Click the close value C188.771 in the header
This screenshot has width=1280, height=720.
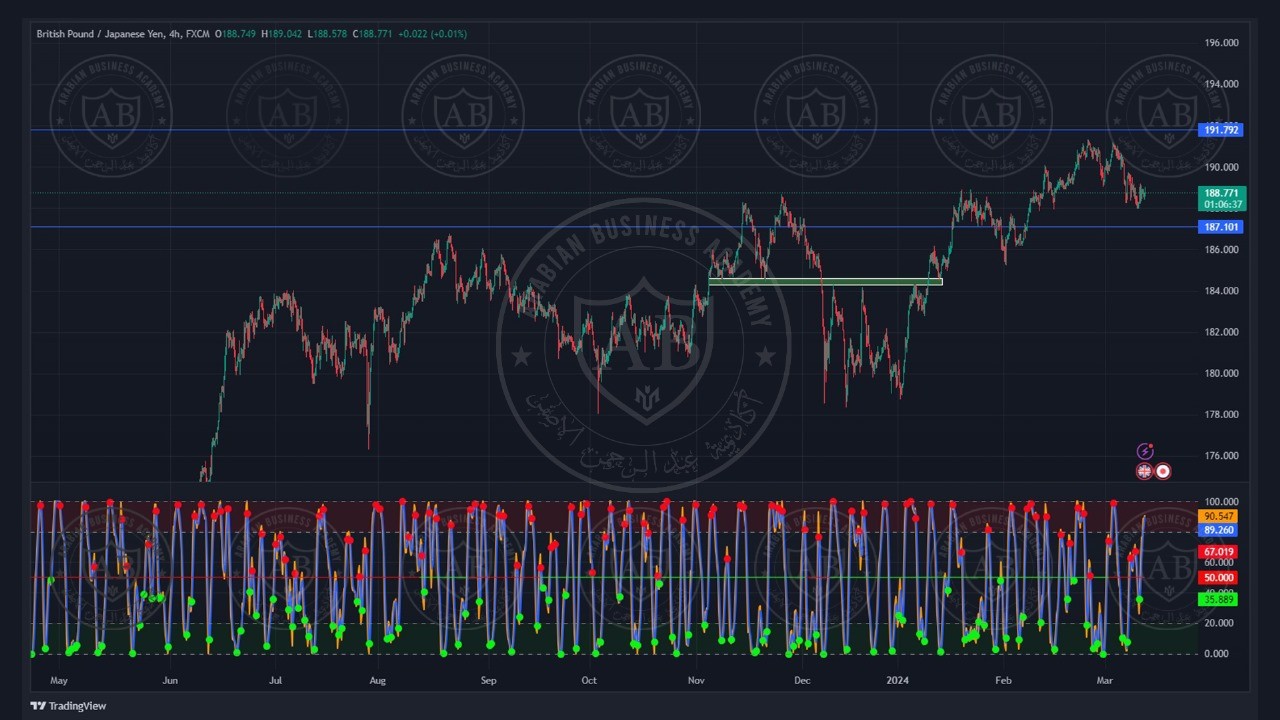tap(371, 34)
